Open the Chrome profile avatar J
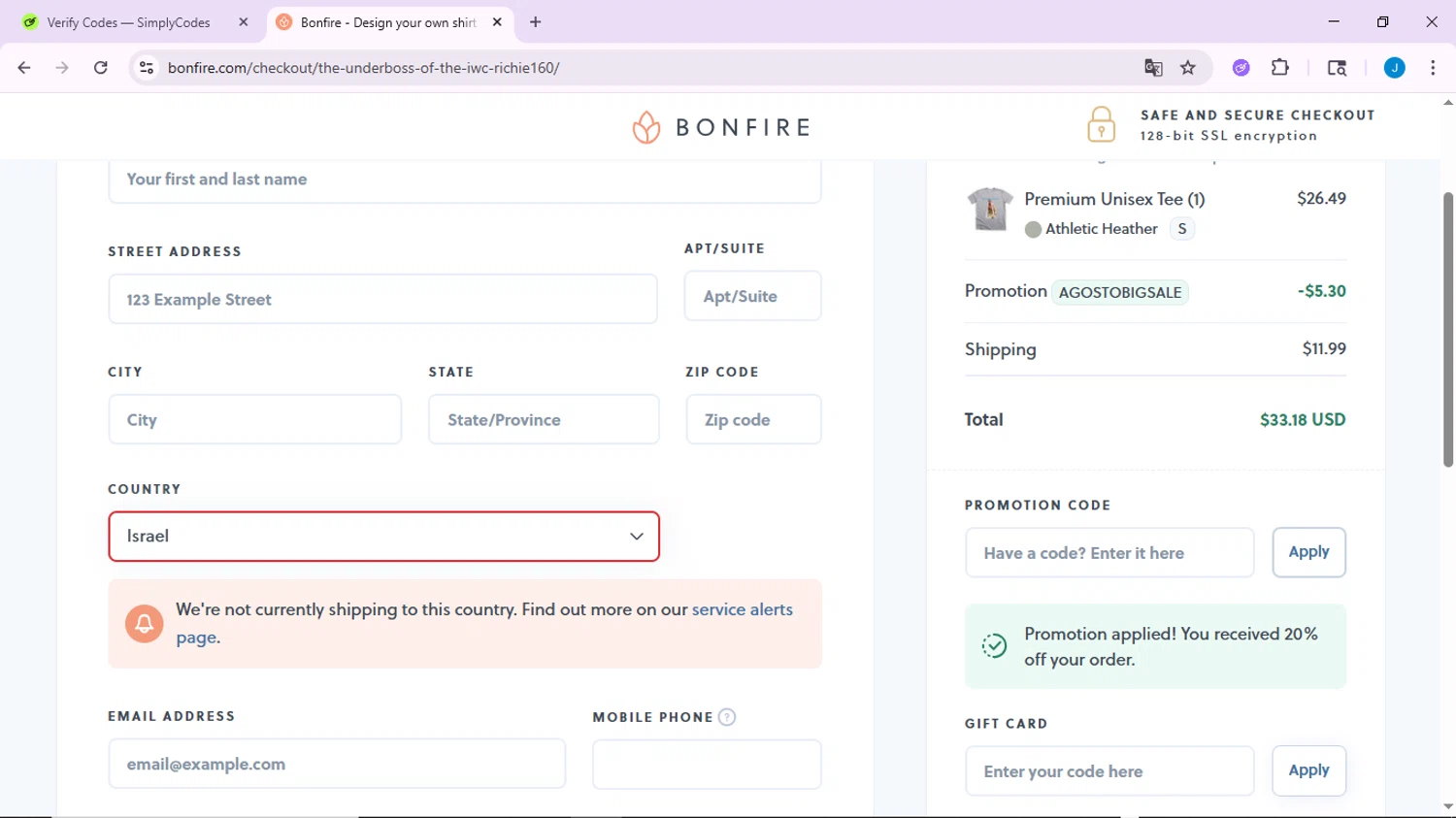Image resolution: width=1456 pixels, height=818 pixels. click(1394, 68)
